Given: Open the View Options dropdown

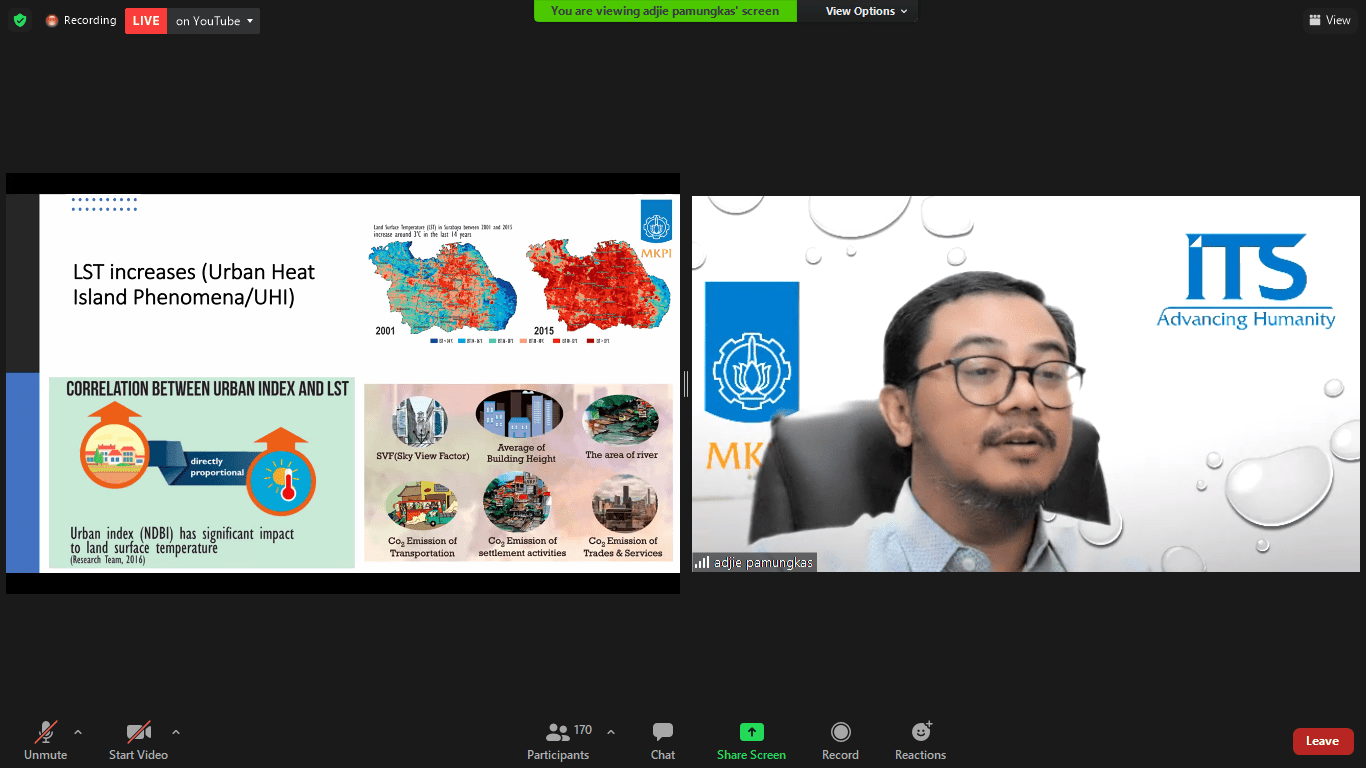Looking at the screenshot, I should point(866,11).
